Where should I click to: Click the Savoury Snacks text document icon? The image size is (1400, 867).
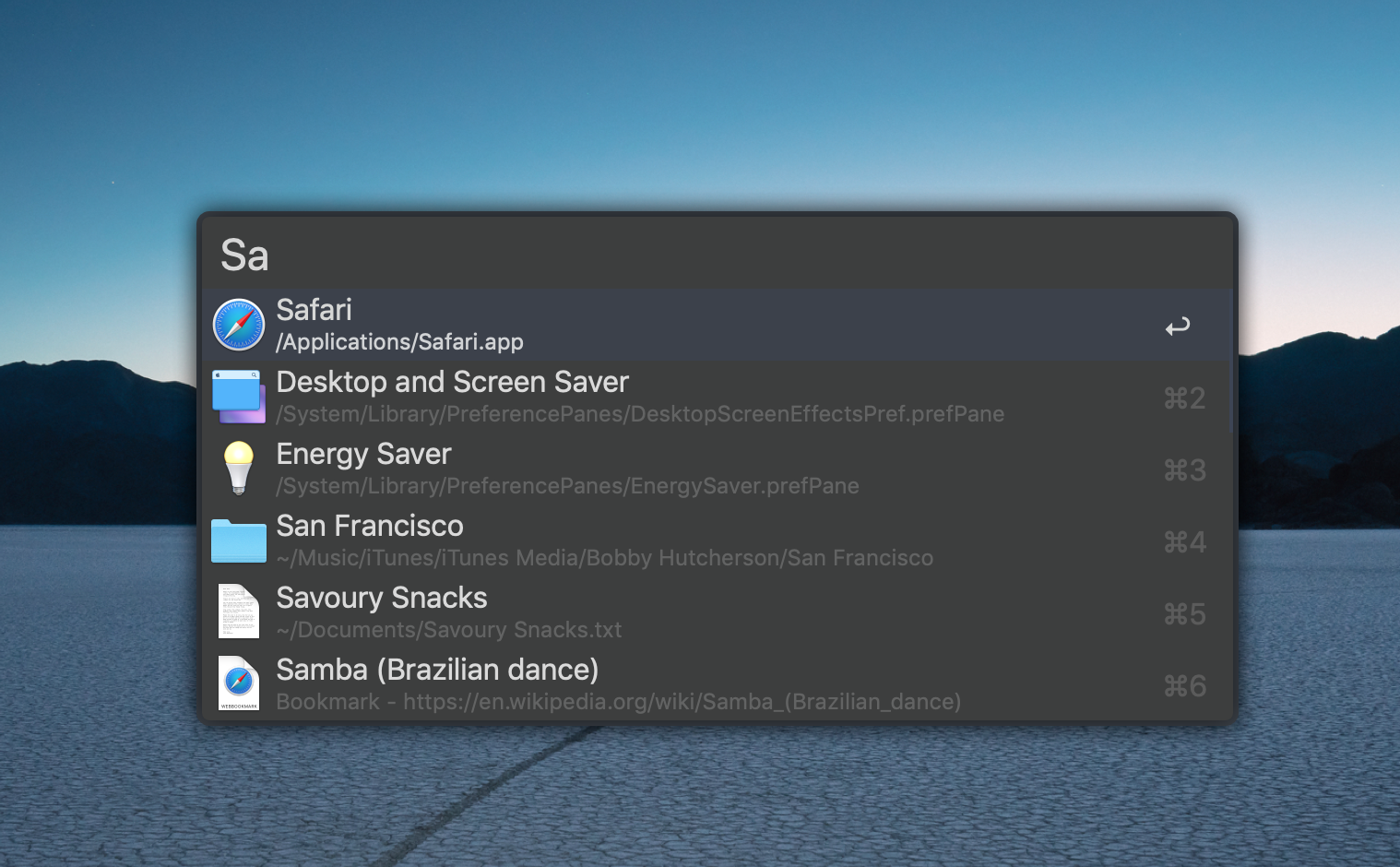click(239, 612)
